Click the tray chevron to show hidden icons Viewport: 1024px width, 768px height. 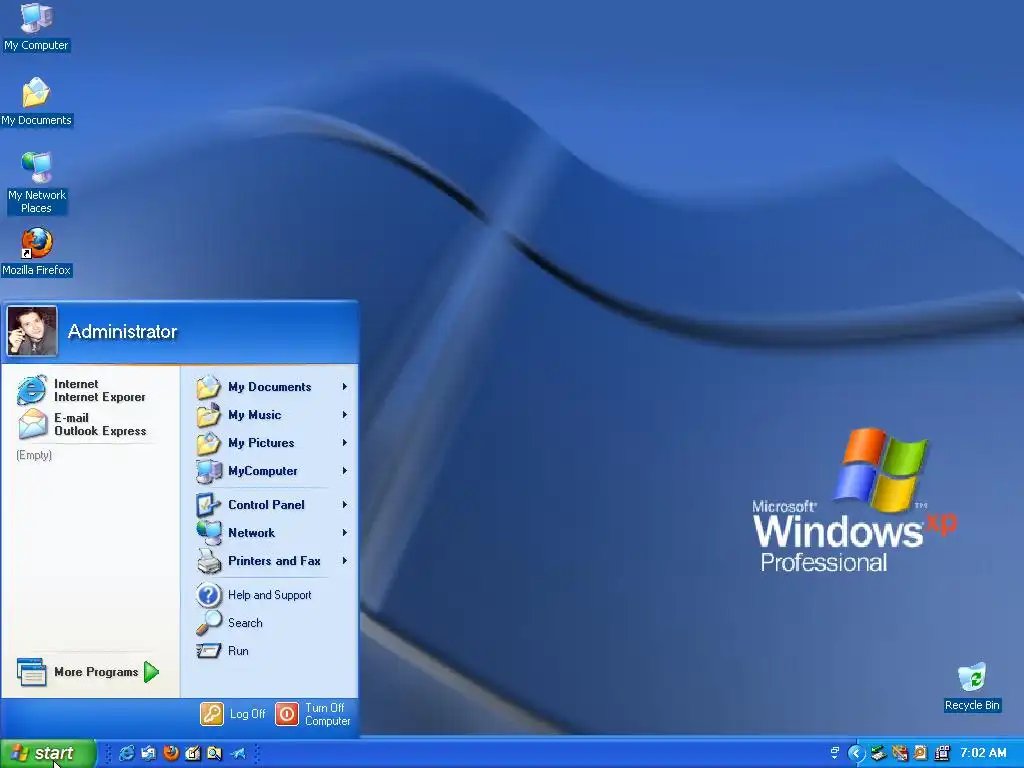tap(856, 753)
